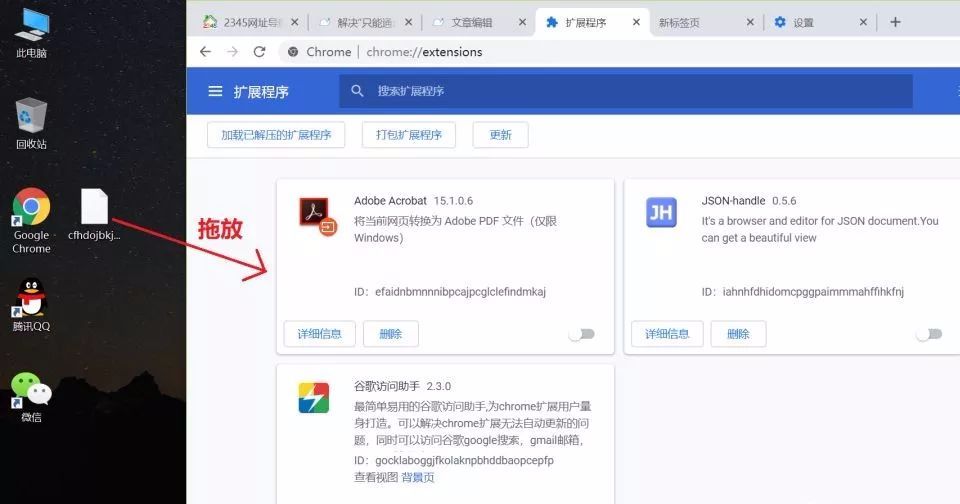960x504 pixels.
Task: Click the browser back arrow
Action: (205, 52)
